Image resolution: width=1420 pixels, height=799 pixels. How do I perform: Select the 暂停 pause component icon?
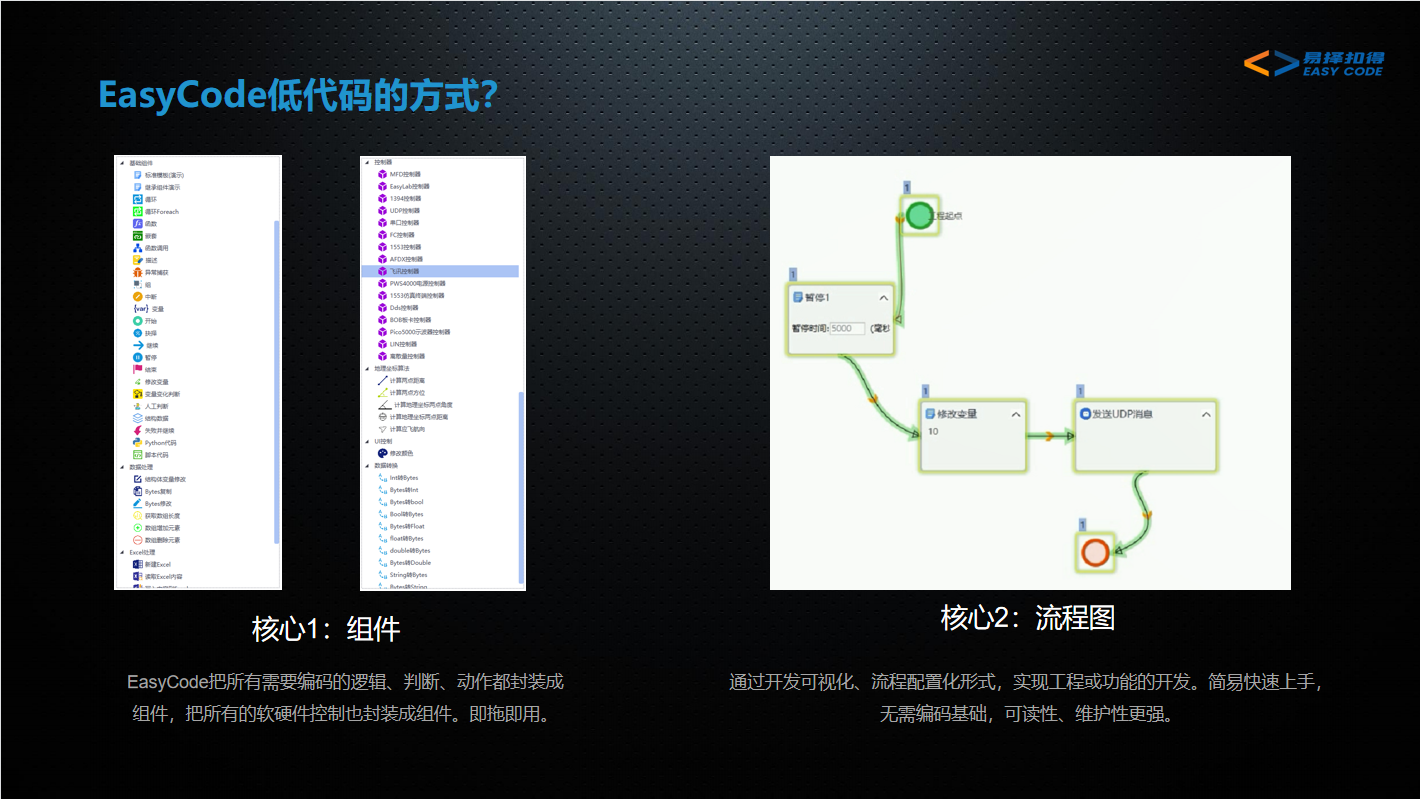(x=138, y=357)
